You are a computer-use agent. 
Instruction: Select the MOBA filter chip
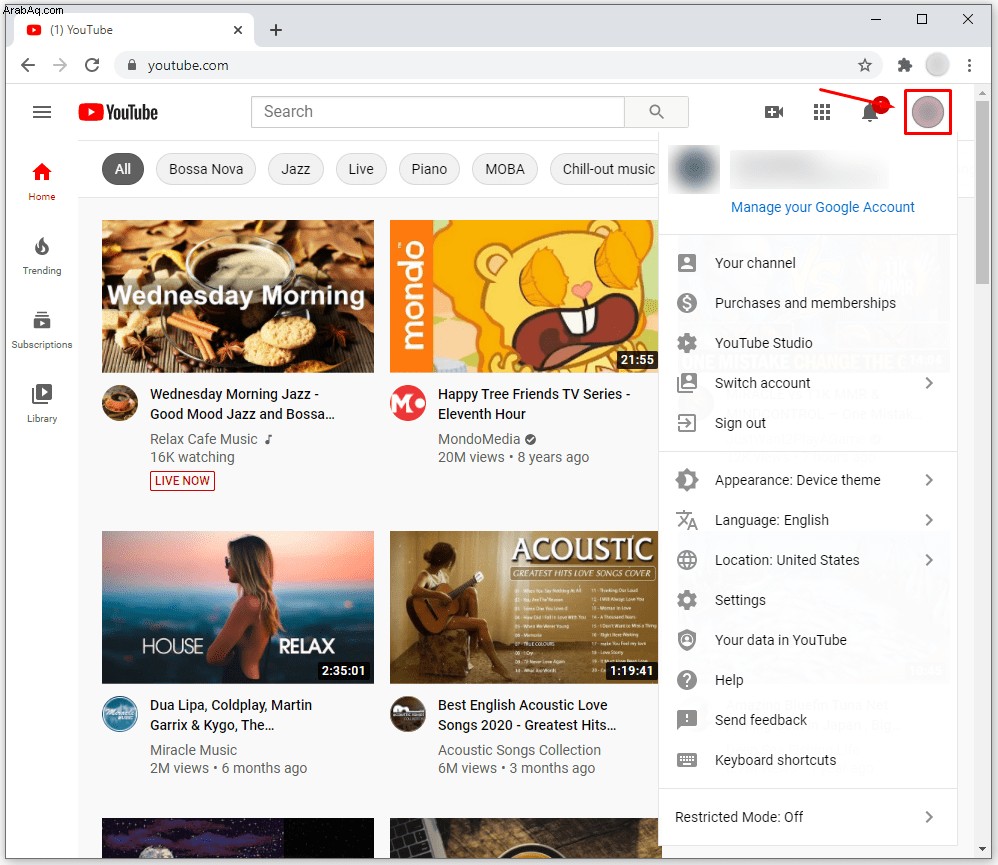pyautogui.click(x=505, y=169)
